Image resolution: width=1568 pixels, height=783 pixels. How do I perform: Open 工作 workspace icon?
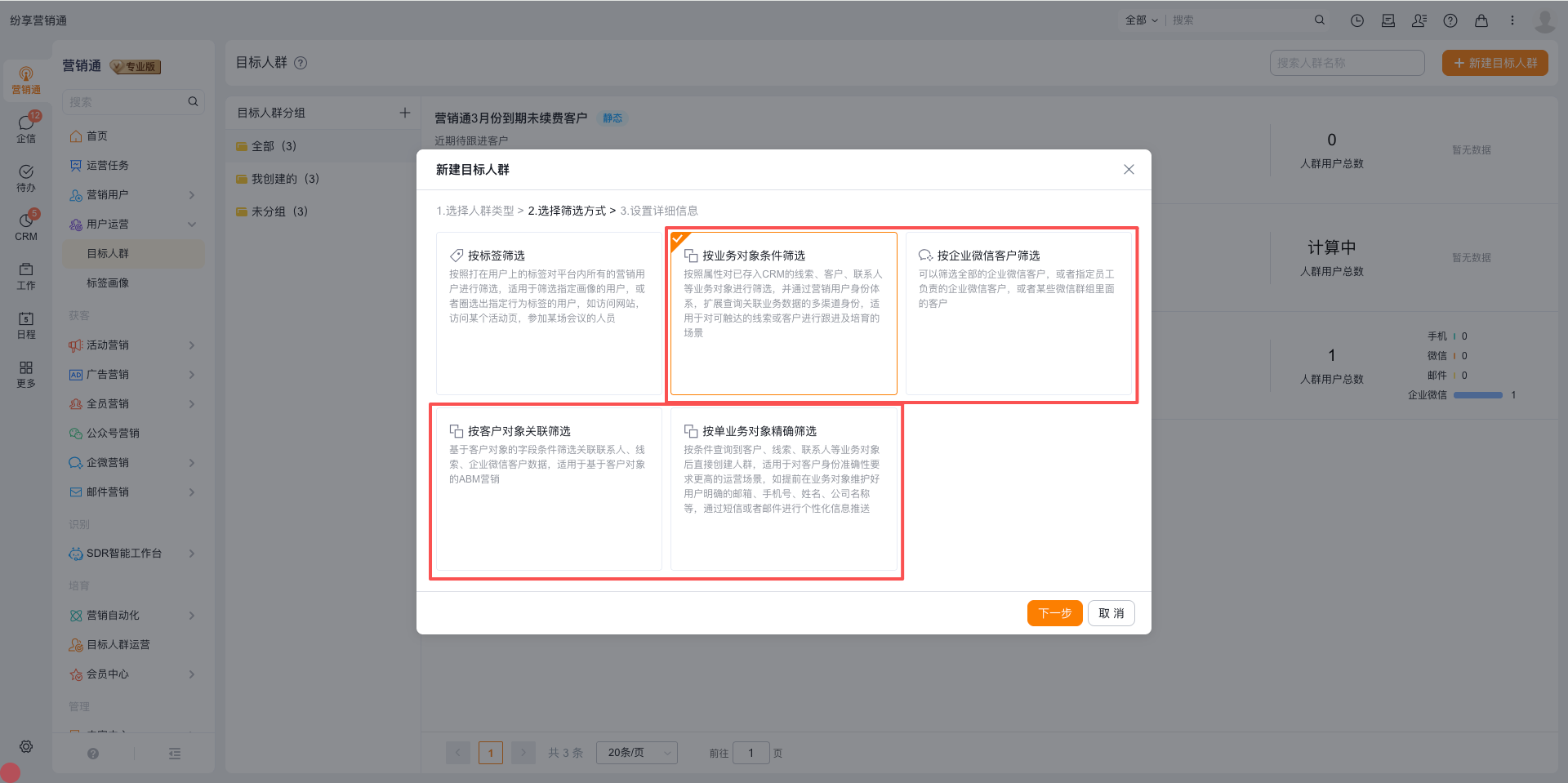pyautogui.click(x=26, y=276)
